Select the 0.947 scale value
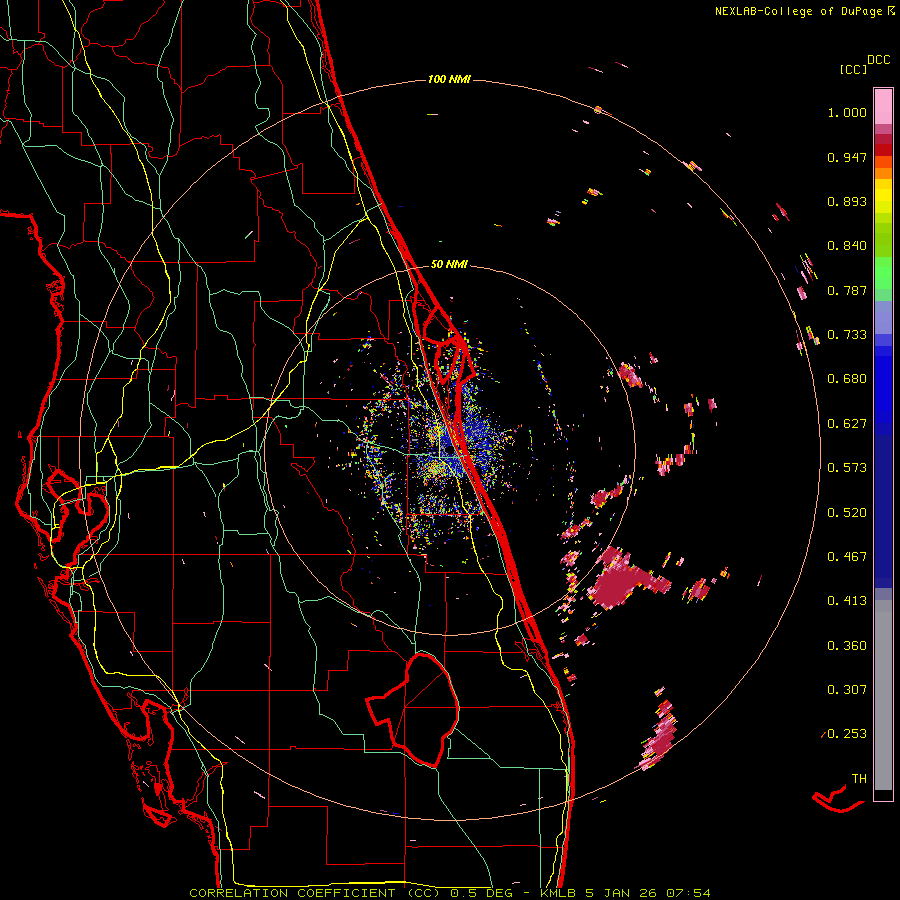900x900 pixels. [847, 157]
